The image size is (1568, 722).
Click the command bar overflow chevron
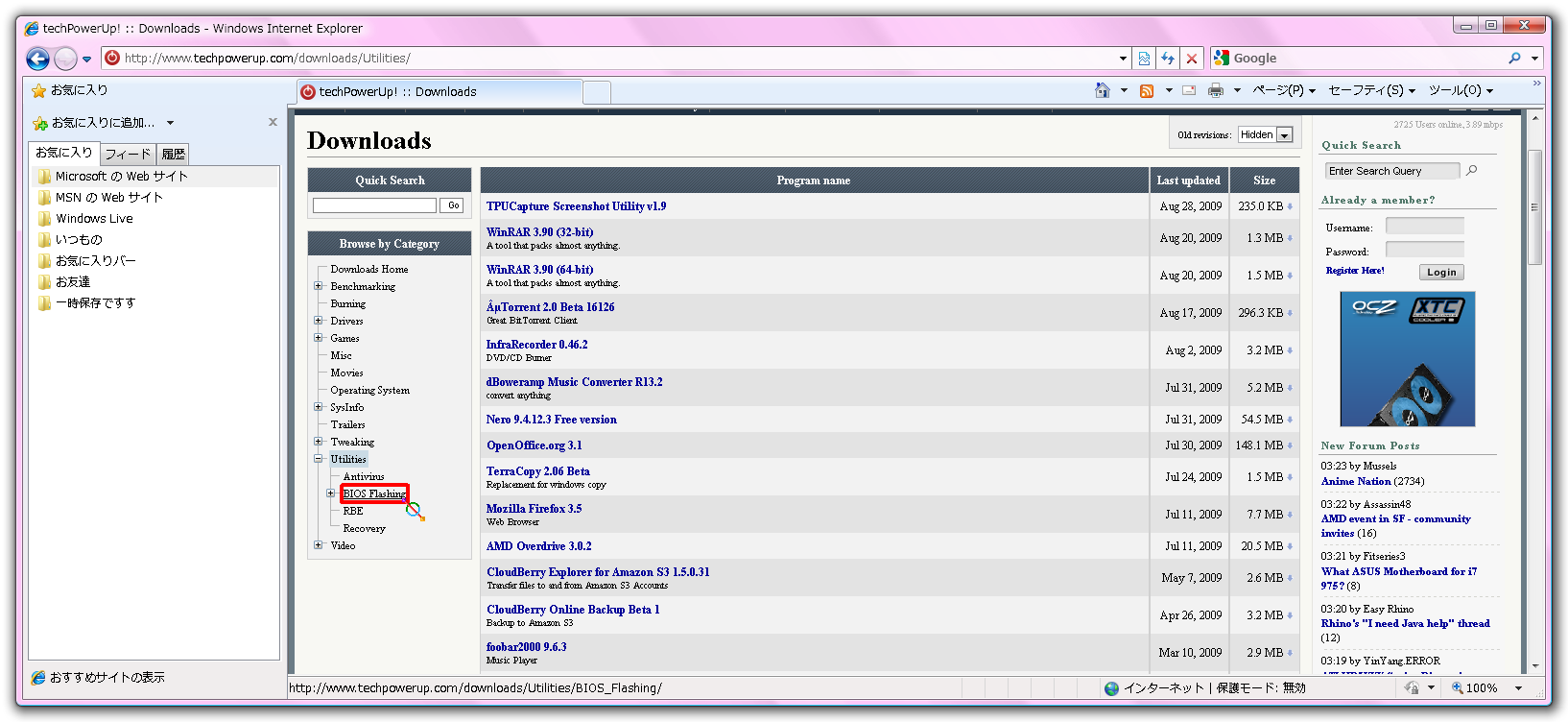click(1536, 84)
